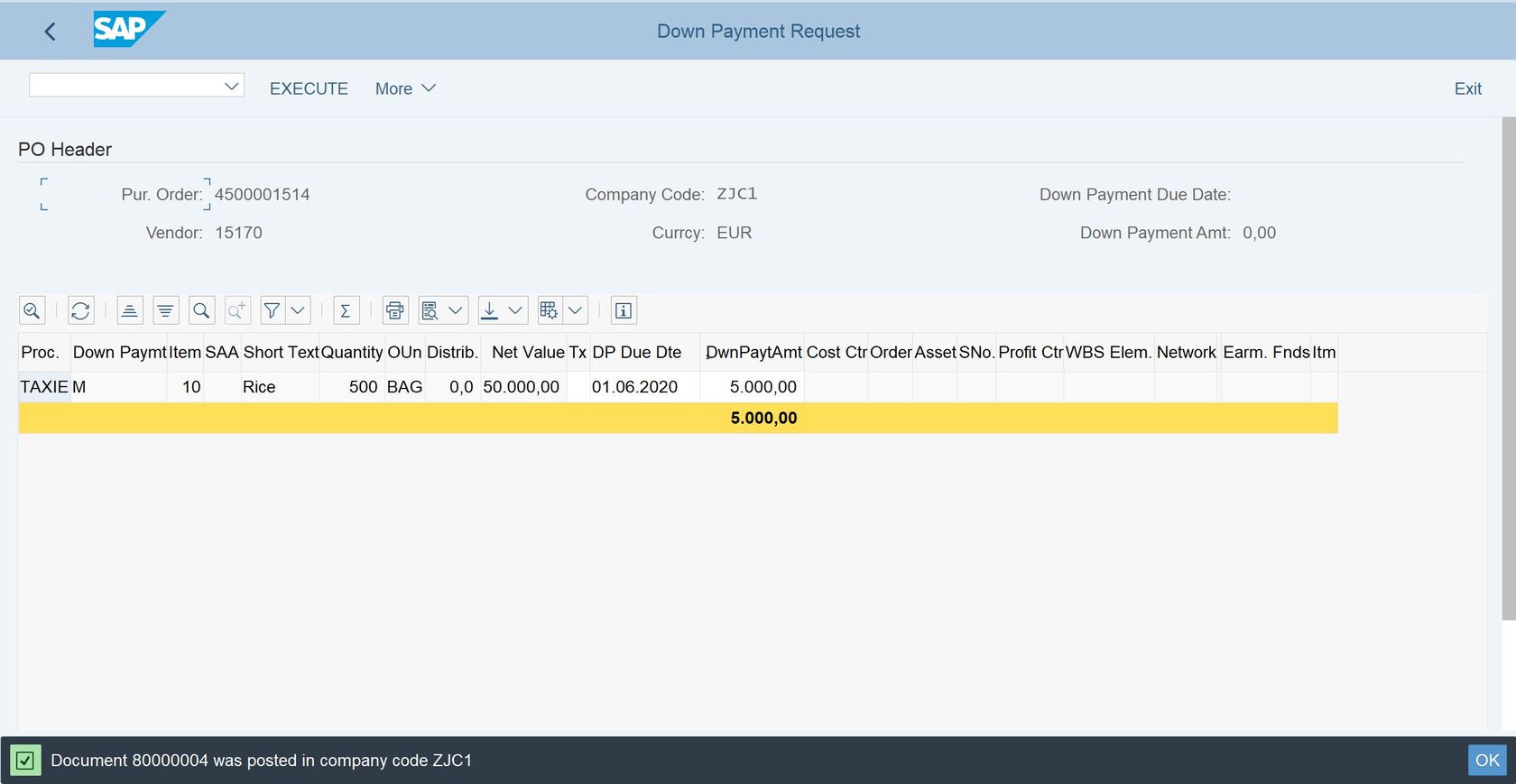Click the Order column header

(x=891, y=353)
